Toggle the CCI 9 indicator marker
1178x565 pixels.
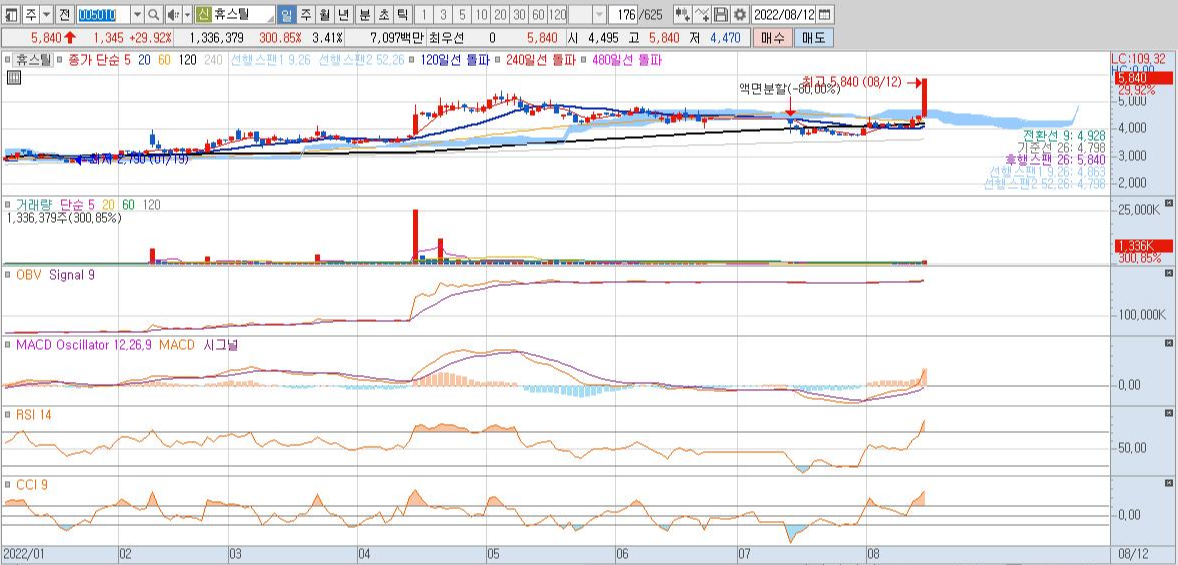tap(8, 485)
